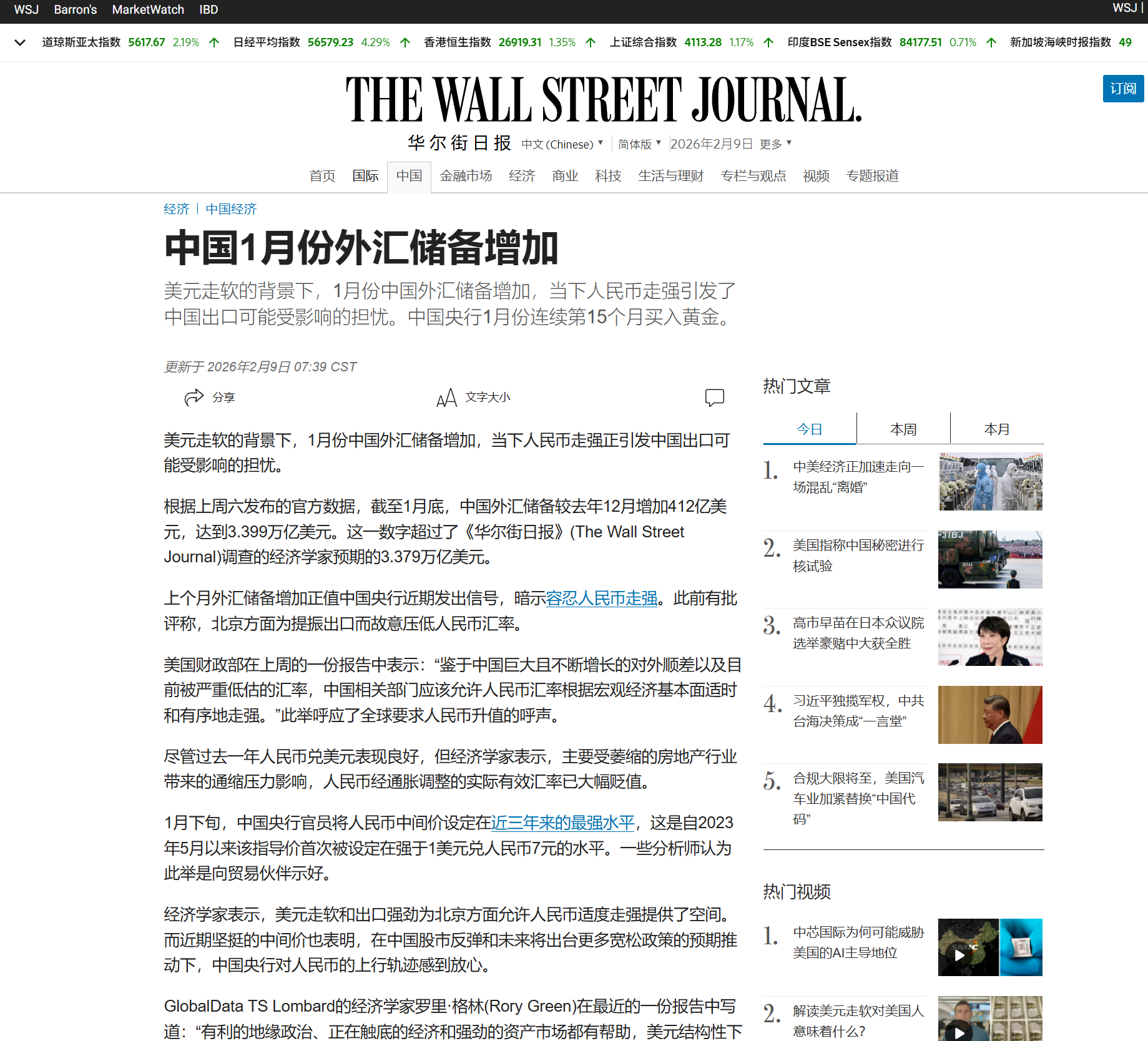Image resolution: width=1148 pixels, height=1041 pixels.
Task: Expand the market ticker chevron
Action: (20, 42)
